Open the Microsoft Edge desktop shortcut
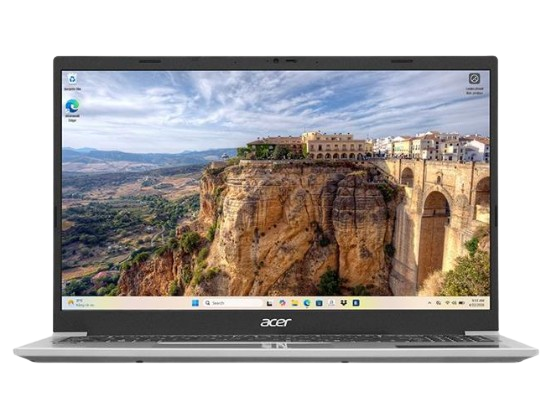This screenshot has width=548, height=413. [x=72, y=110]
